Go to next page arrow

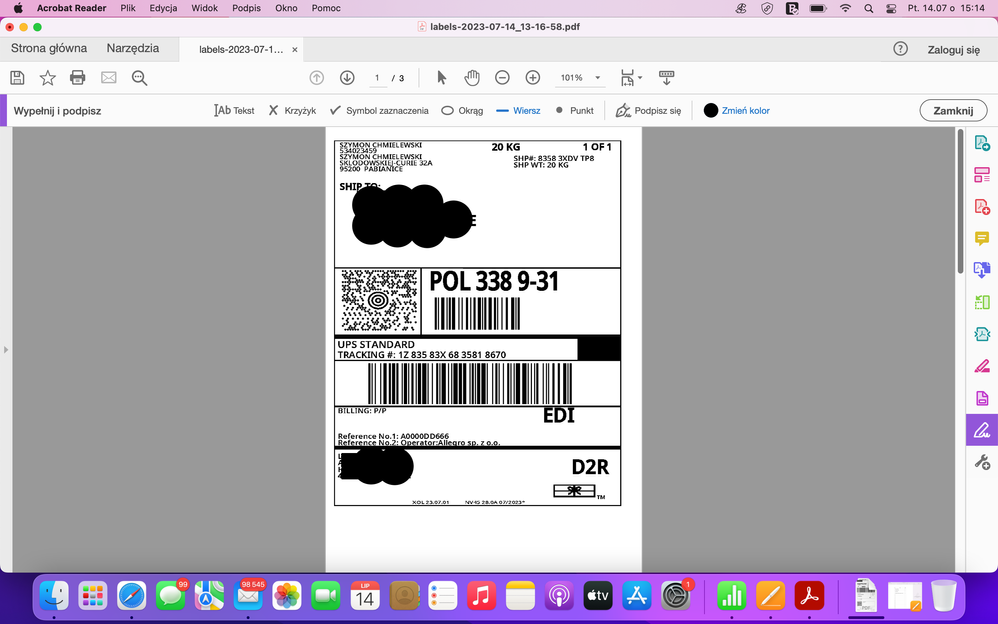[347, 78]
